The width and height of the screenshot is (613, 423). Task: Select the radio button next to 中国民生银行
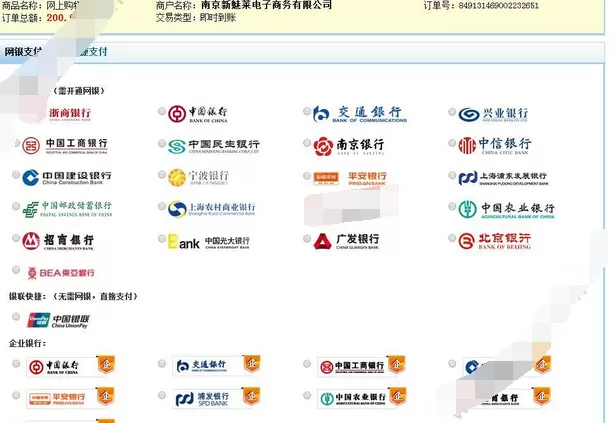pos(162,143)
